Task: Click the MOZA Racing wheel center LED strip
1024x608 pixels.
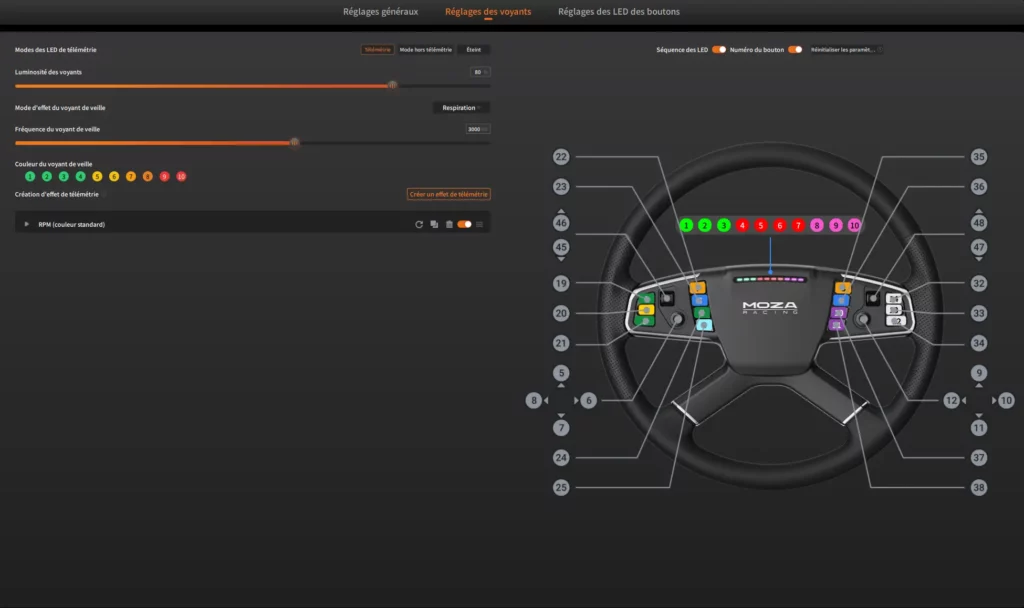Action: click(770, 280)
